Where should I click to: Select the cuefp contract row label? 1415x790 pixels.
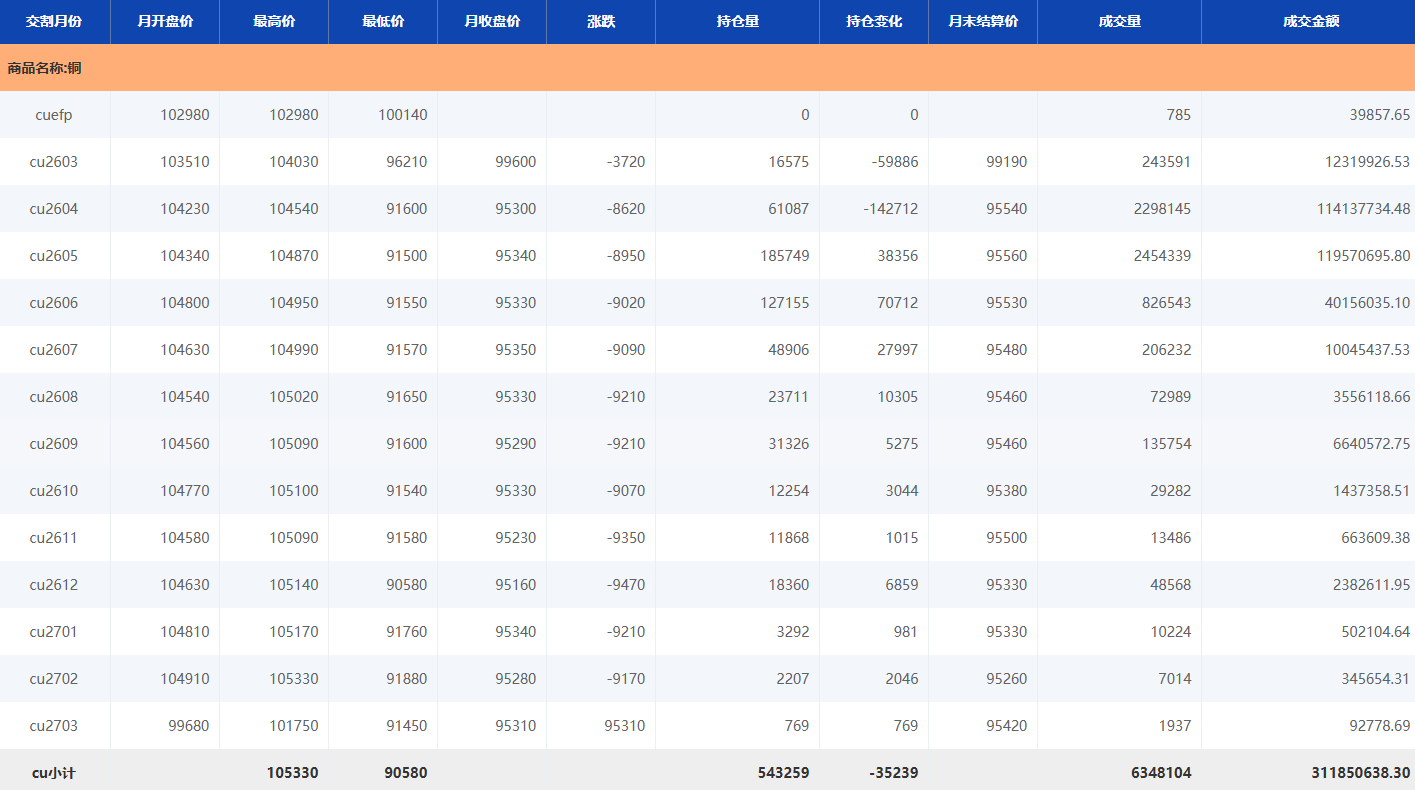click(54, 115)
